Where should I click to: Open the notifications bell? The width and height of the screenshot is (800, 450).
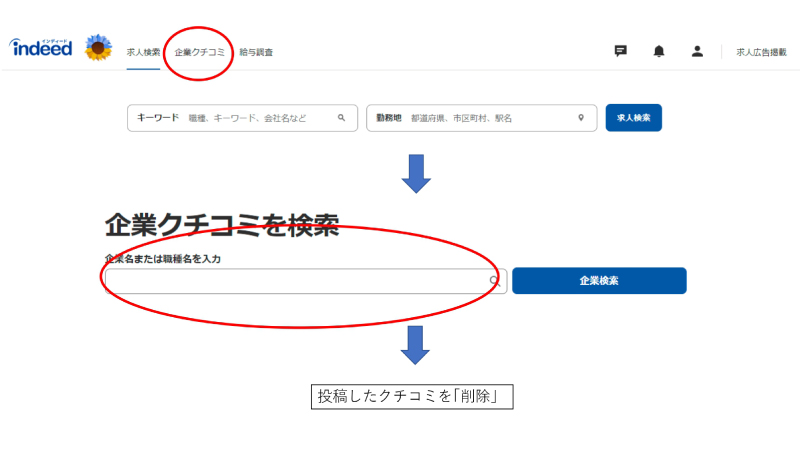(x=658, y=51)
